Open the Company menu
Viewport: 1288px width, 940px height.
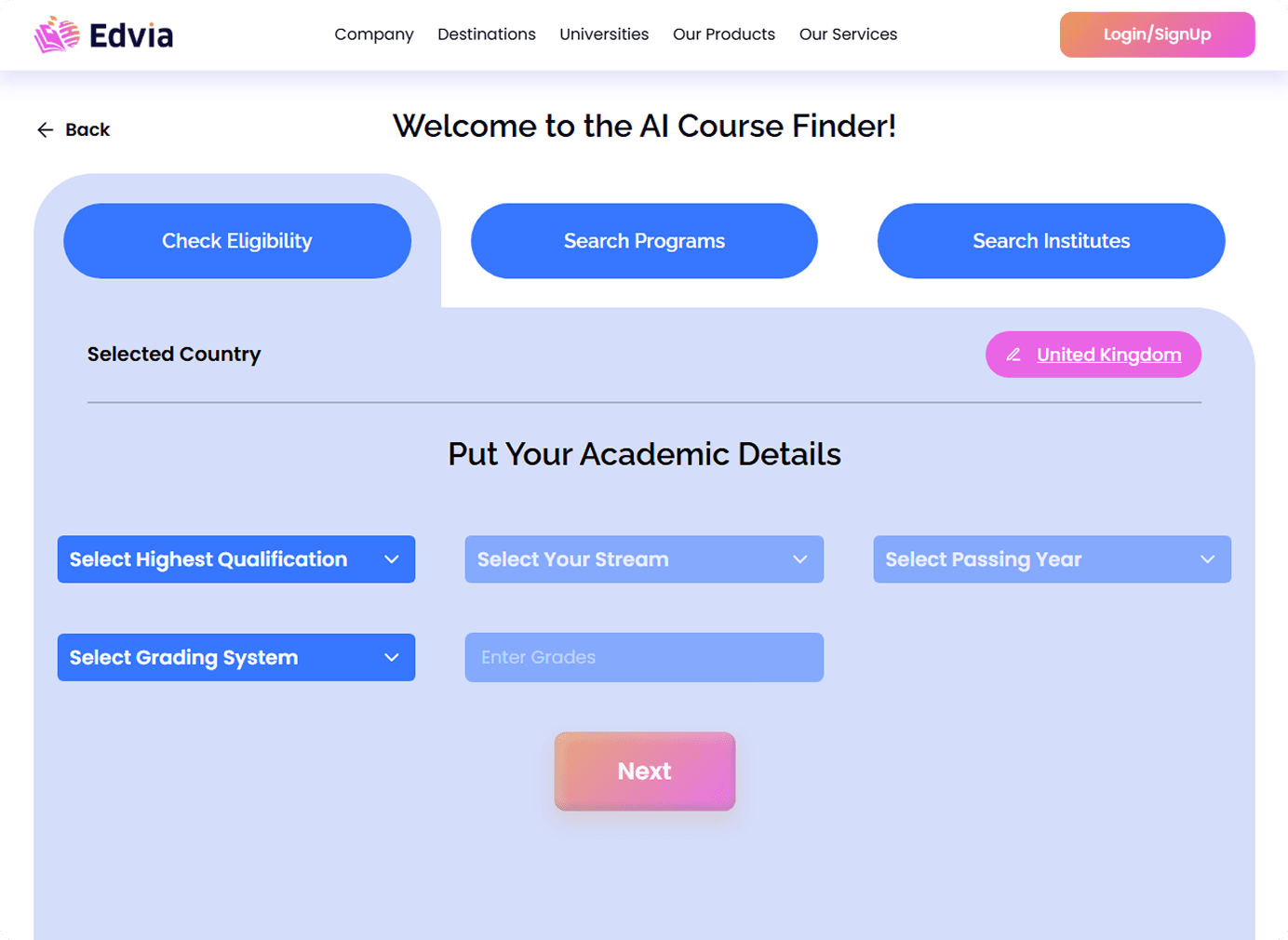pyautogui.click(x=374, y=34)
